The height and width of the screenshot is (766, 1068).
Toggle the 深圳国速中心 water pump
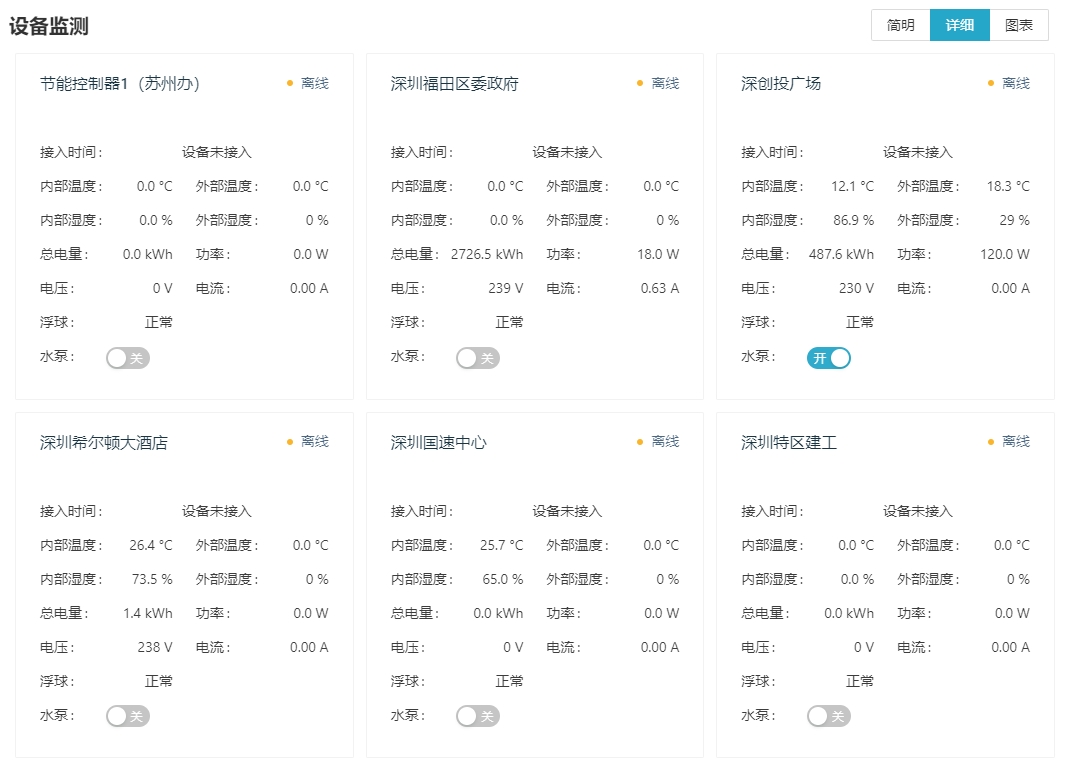click(478, 716)
